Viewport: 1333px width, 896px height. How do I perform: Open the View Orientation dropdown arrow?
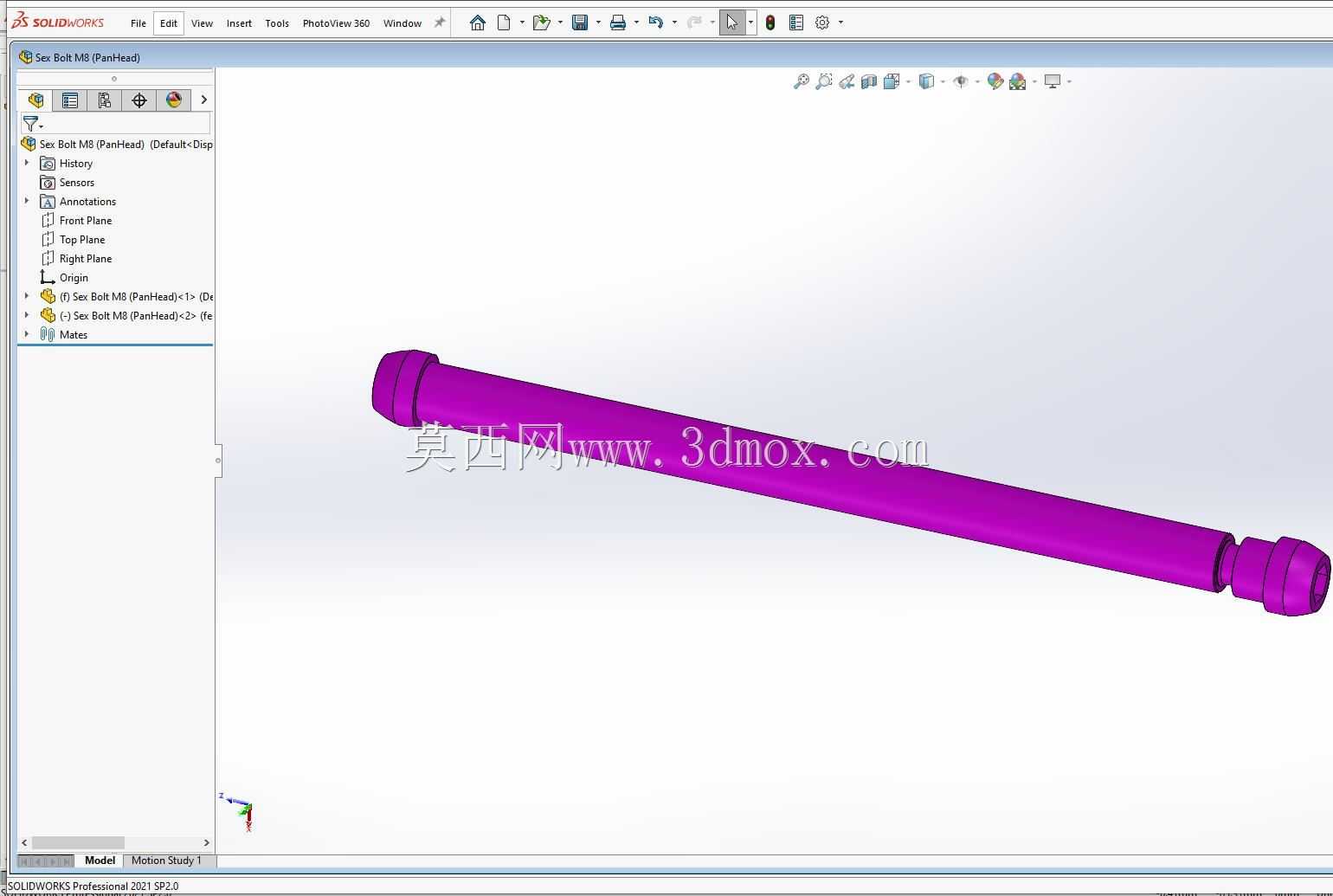tap(908, 81)
